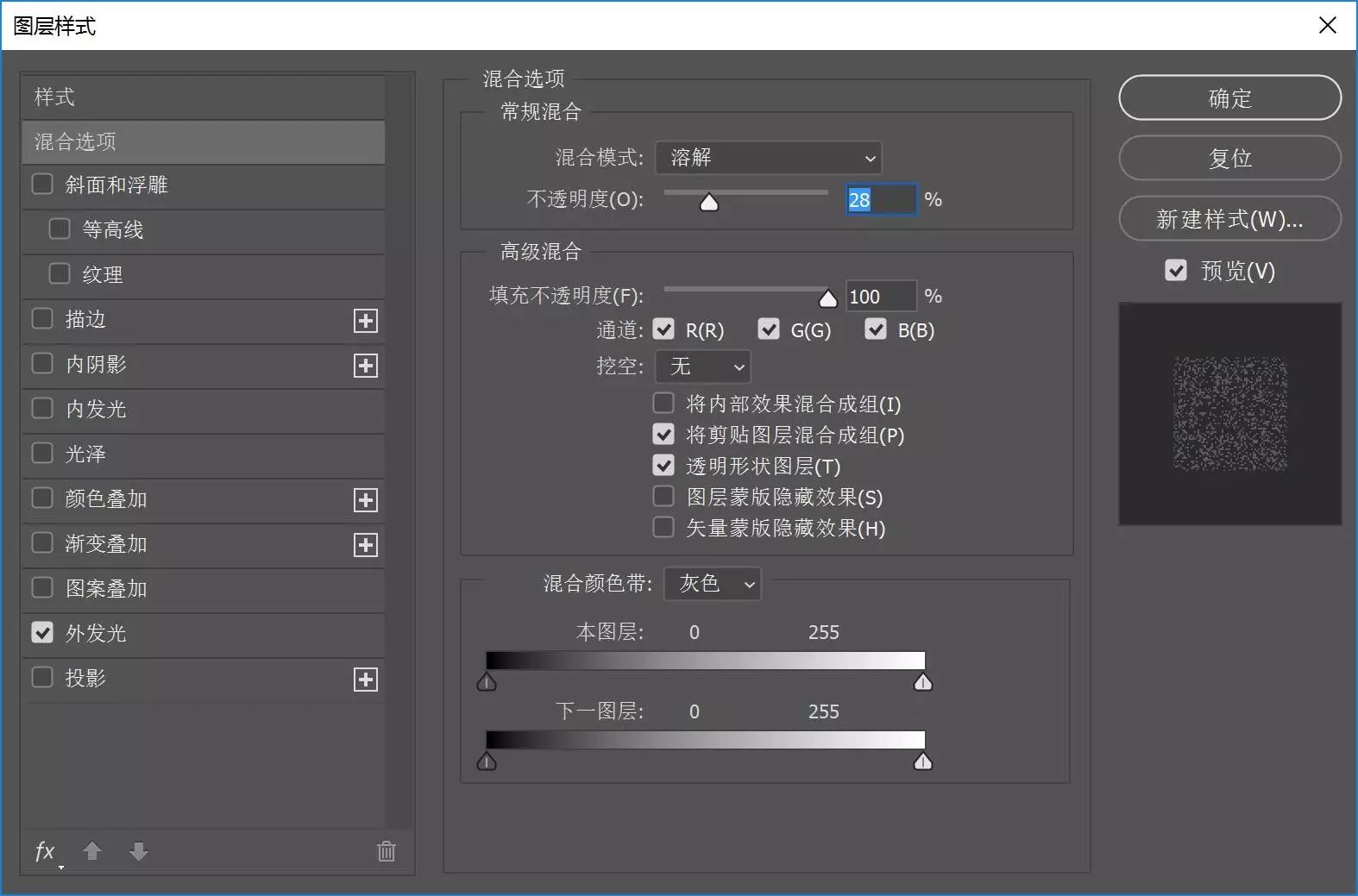This screenshot has width=1358, height=896.
Task: Uncheck the R(R) channel checkbox
Action: pos(663,329)
